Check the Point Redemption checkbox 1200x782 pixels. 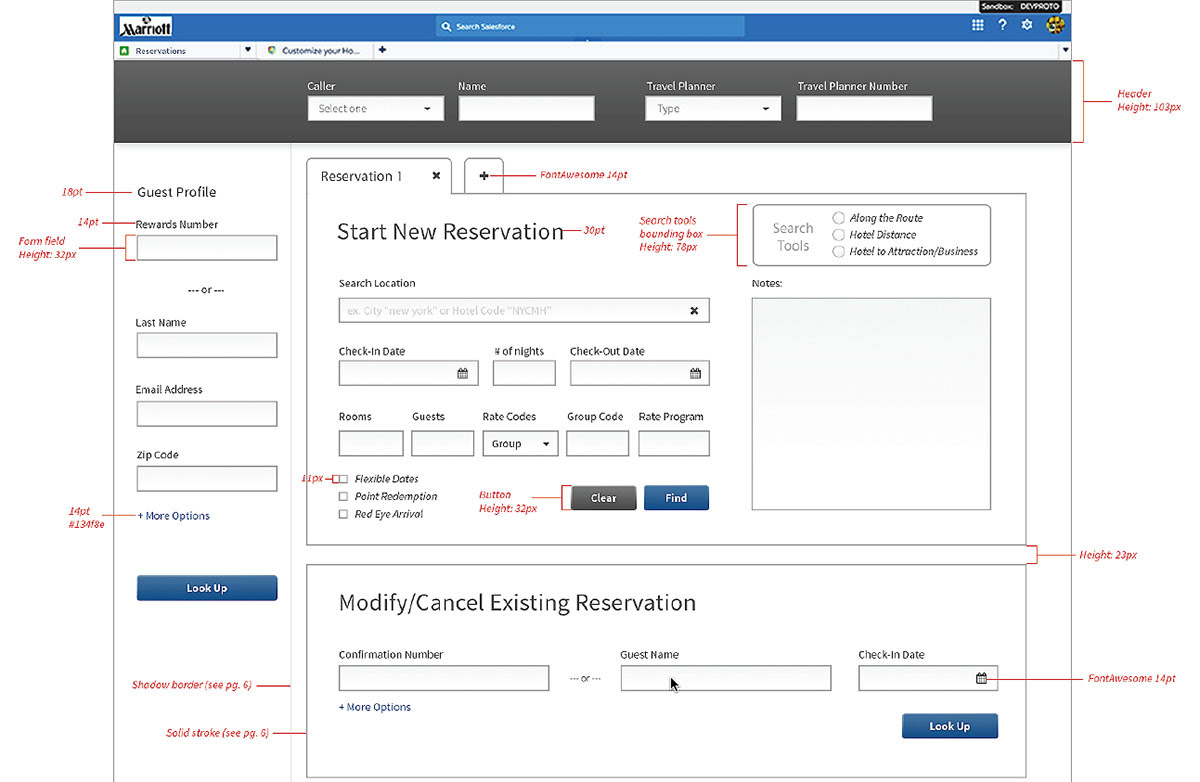click(x=343, y=496)
